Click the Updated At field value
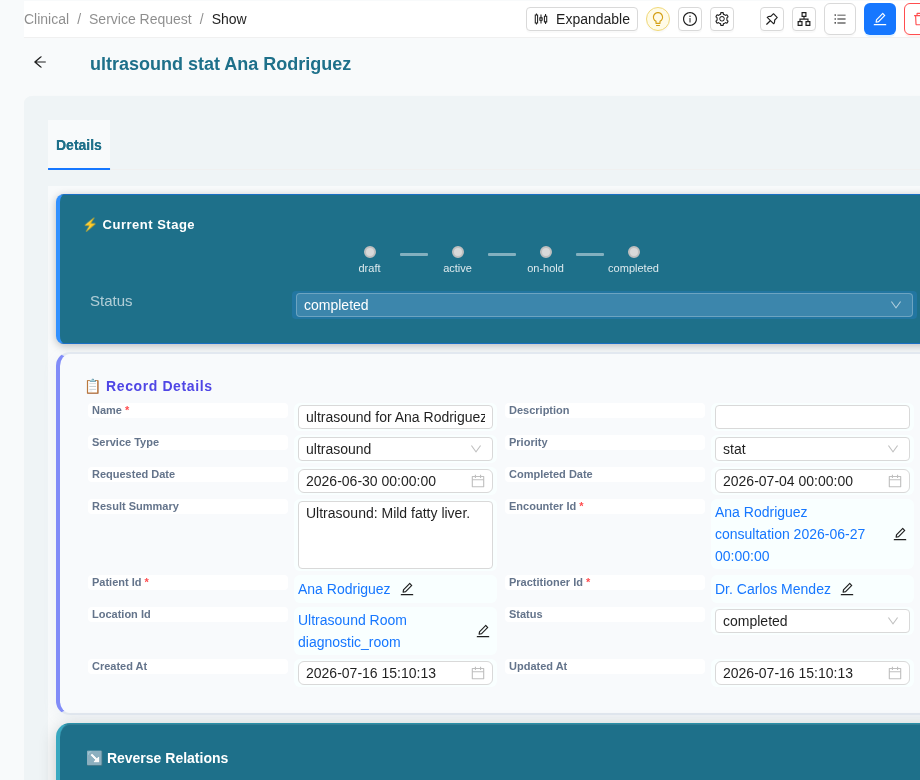Image resolution: width=920 pixels, height=780 pixels. tap(787, 673)
